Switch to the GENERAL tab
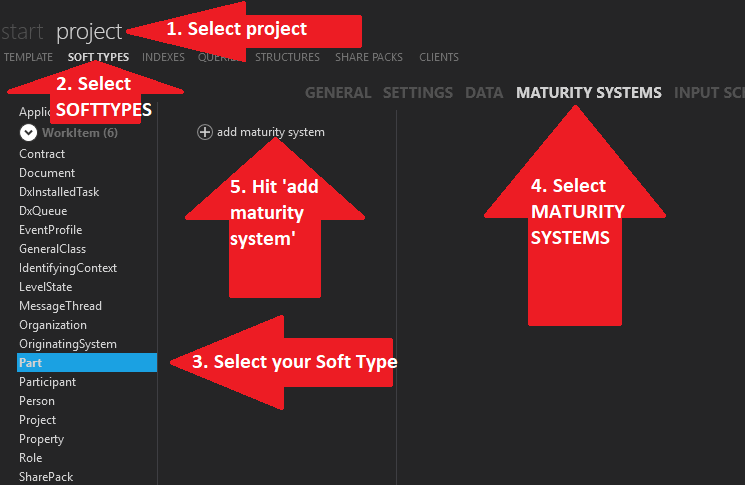745x485 pixels. coord(338,93)
